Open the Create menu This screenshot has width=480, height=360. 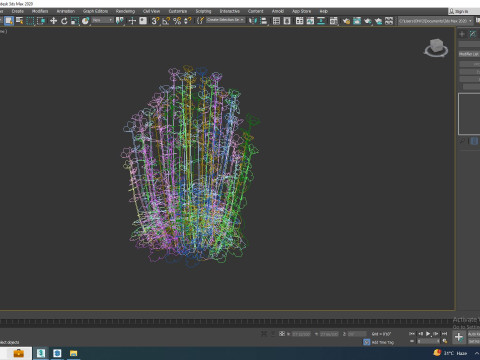point(18,11)
